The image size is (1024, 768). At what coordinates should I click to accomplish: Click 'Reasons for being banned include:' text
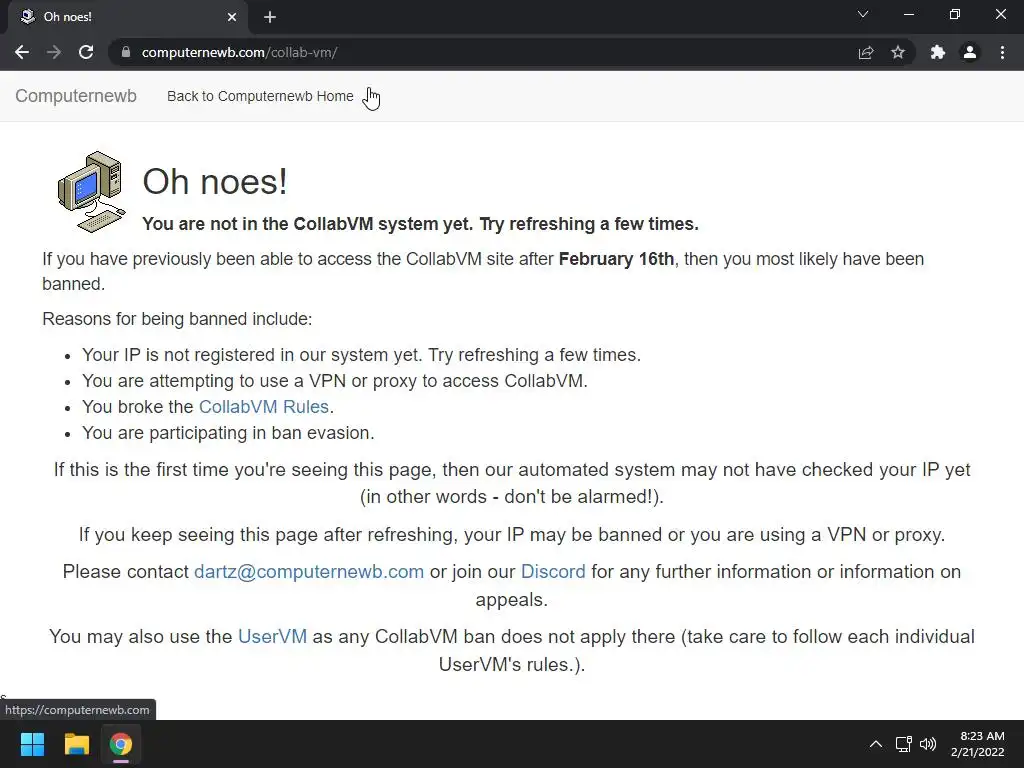click(177, 319)
